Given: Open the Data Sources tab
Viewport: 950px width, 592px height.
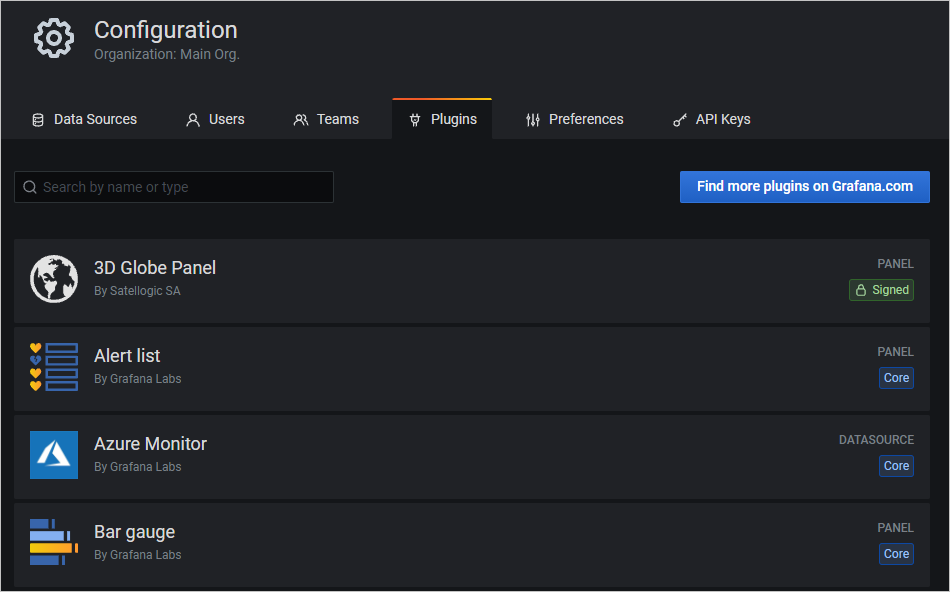Looking at the screenshot, I should tap(85, 119).
